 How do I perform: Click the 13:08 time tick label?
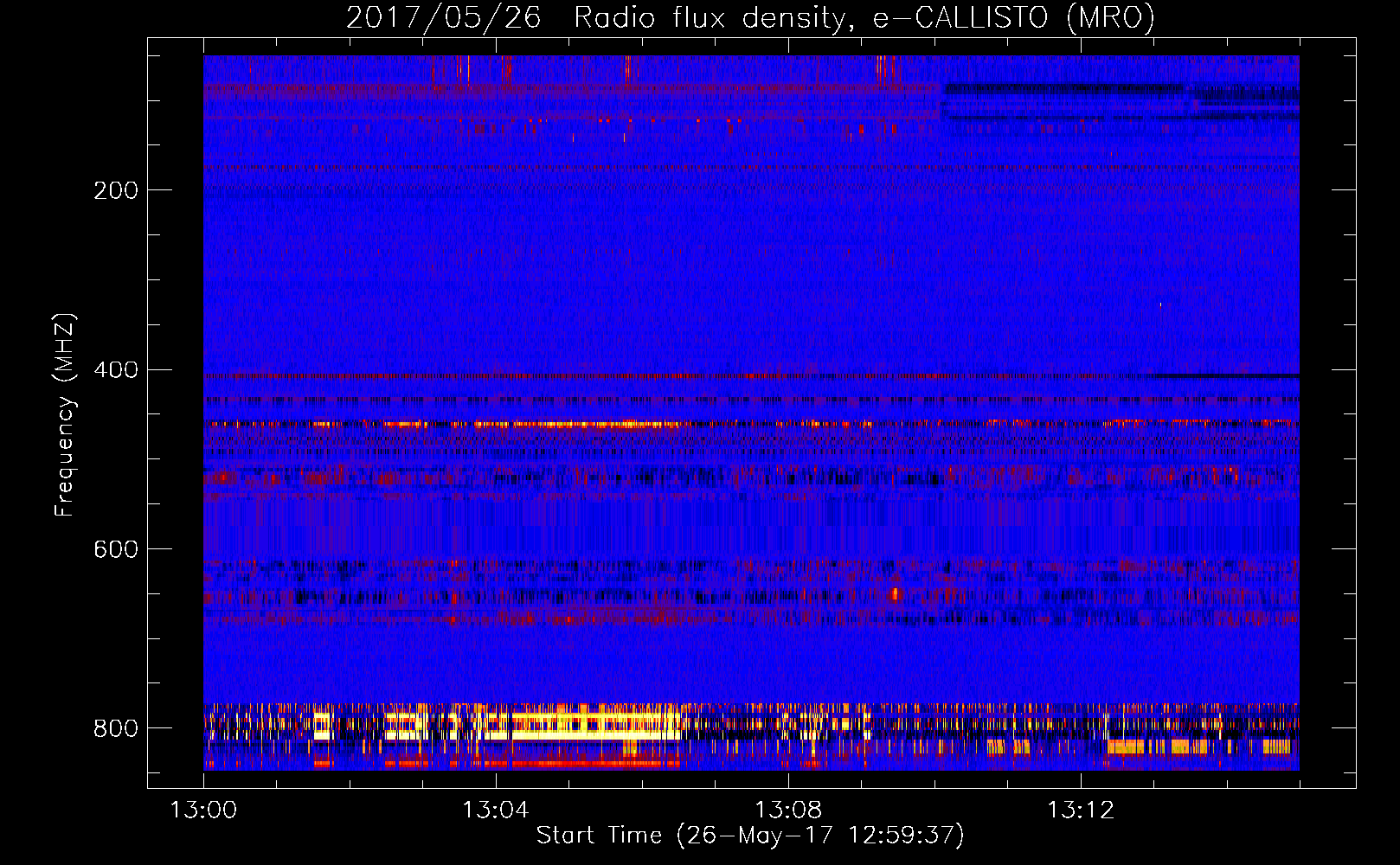coord(787,811)
